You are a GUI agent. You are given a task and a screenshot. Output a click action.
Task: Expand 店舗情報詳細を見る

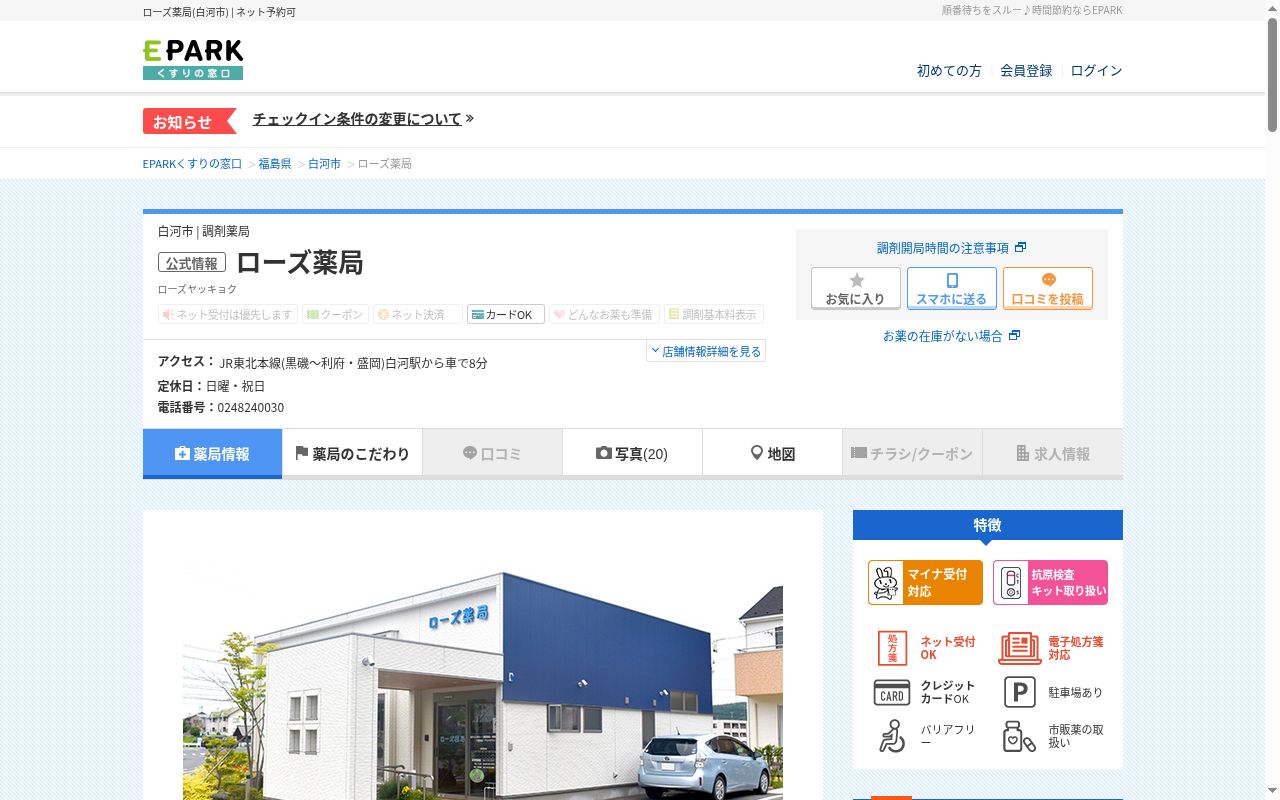pos(706,351)
